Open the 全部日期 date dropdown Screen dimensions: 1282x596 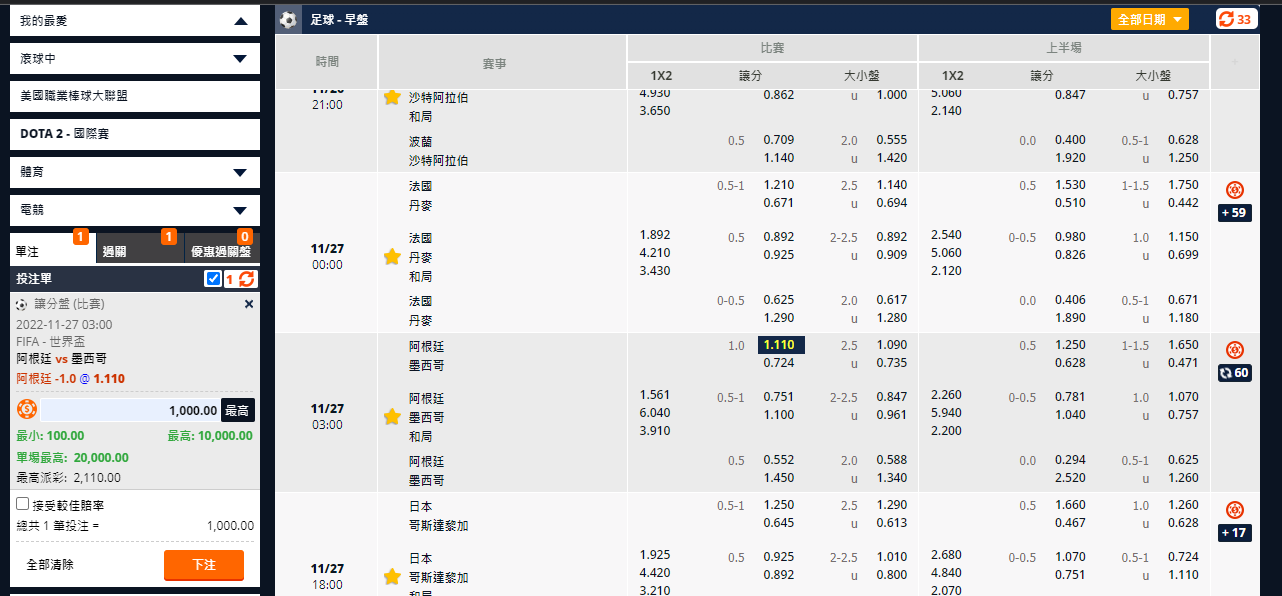point(1149,20)
